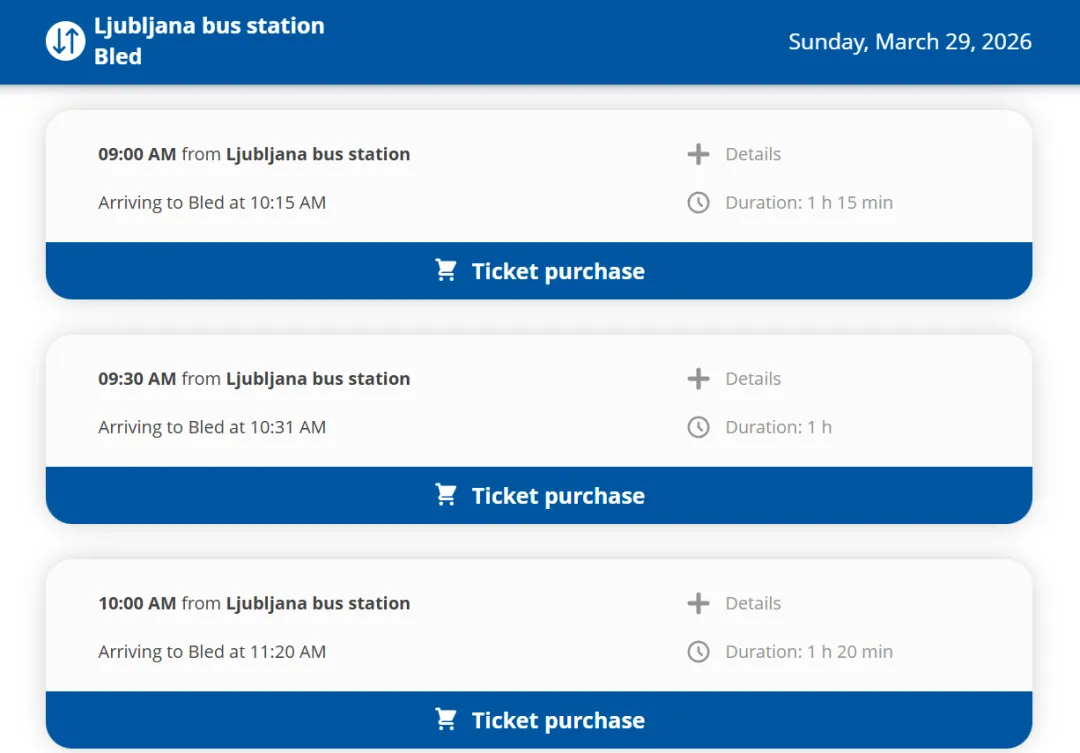Image resolution: width=1080 pixels, height=753 pixels.
Task: Swap departure and destination stations icon
Action: tap(66, 41)
